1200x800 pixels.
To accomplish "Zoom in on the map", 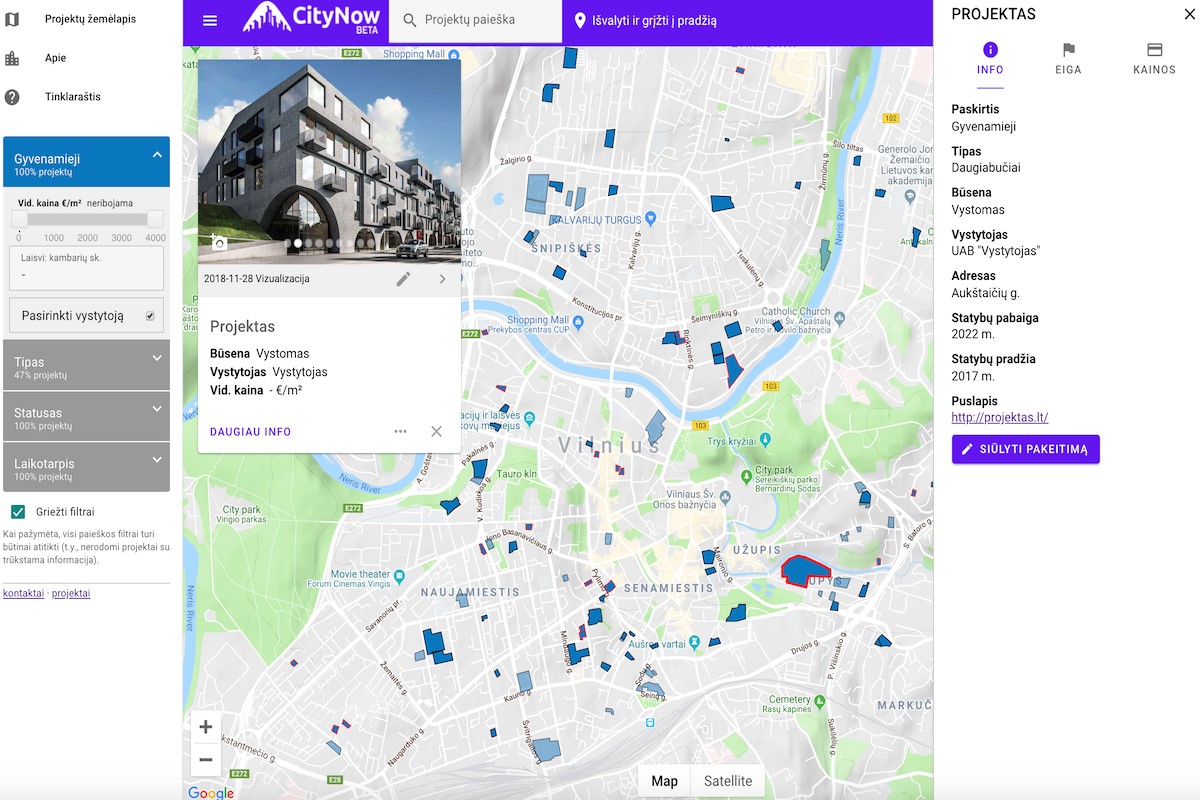I will tap(206, 727).
